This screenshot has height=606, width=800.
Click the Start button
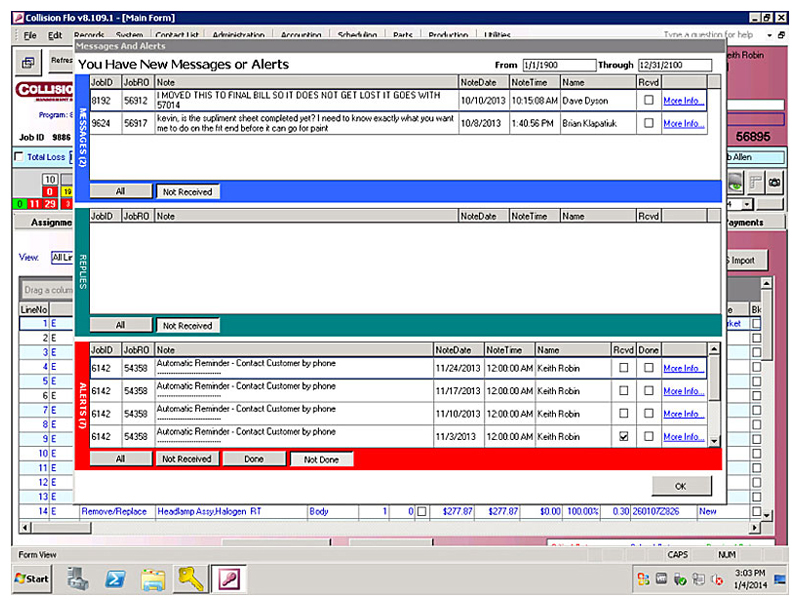tap(32, 579)
